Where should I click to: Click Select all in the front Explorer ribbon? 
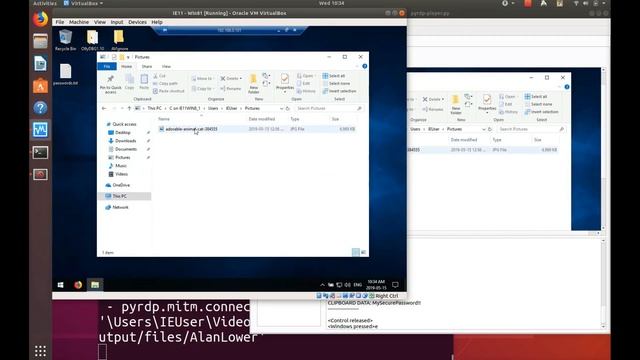[334, 76]
